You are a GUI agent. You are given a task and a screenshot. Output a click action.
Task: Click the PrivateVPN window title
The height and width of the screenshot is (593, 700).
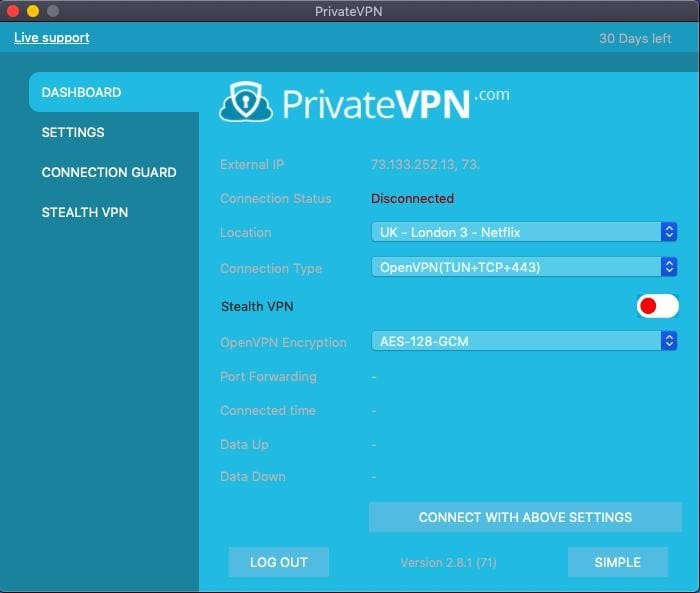[x=349, y=11]
